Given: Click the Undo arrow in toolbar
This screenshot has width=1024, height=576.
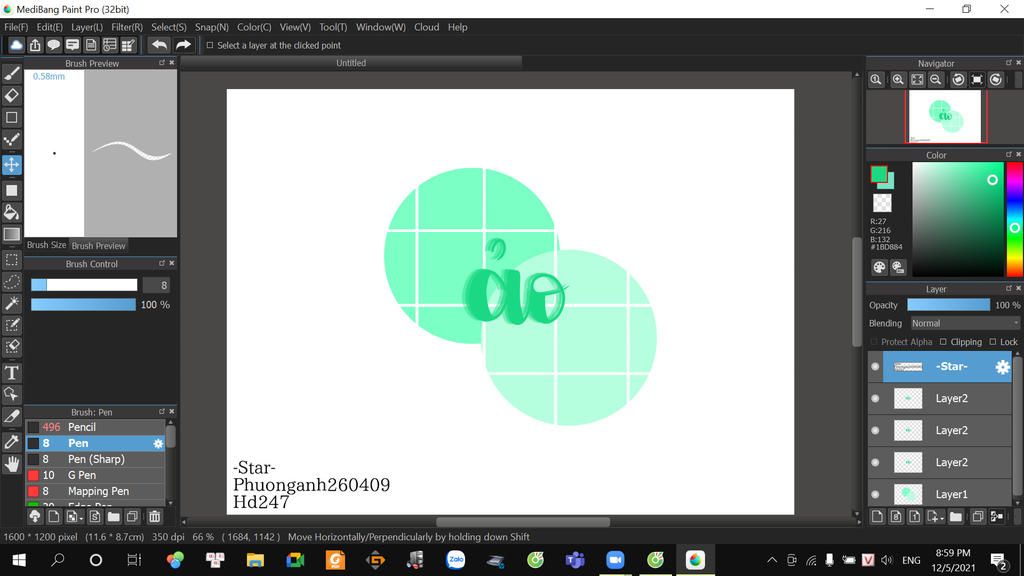Looking at the screenshot, I should coord(159,45).
